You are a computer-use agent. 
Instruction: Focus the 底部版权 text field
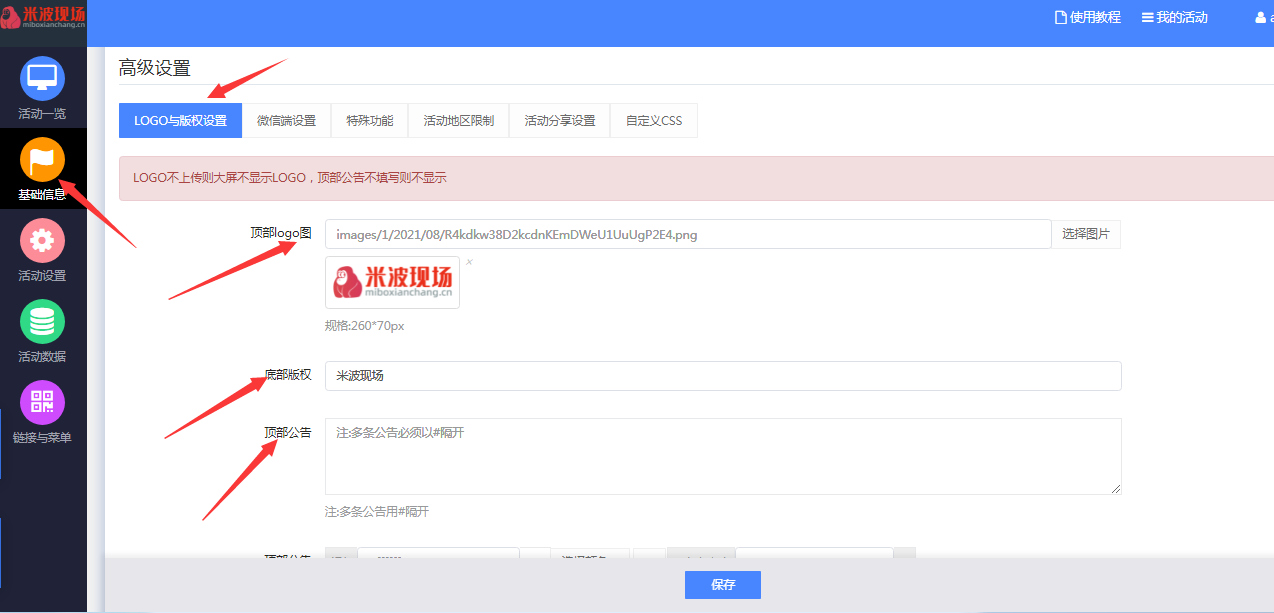[x=722, y=376]
